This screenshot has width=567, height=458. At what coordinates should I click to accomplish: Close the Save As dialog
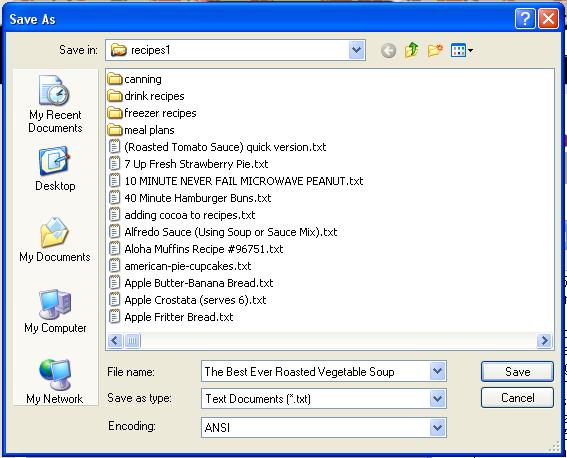(548, 18)
